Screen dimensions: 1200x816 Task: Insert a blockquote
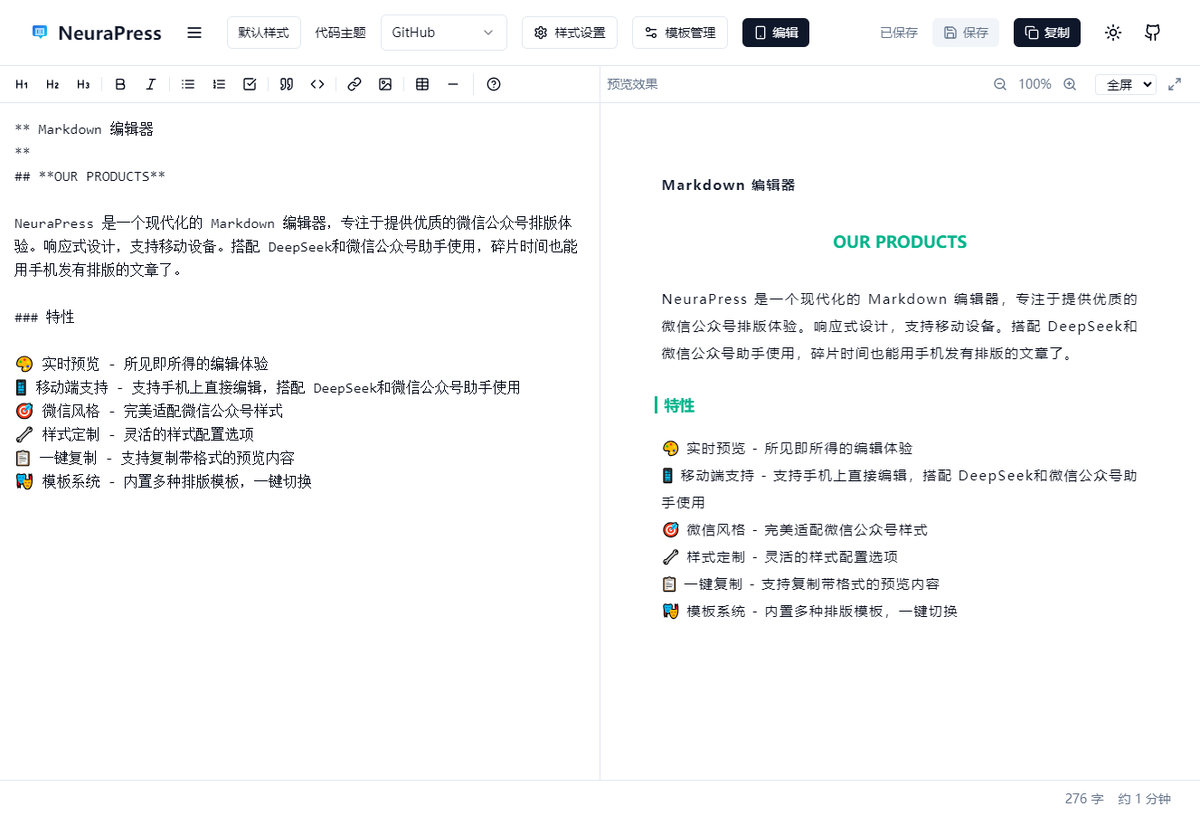tap(287, 85)
